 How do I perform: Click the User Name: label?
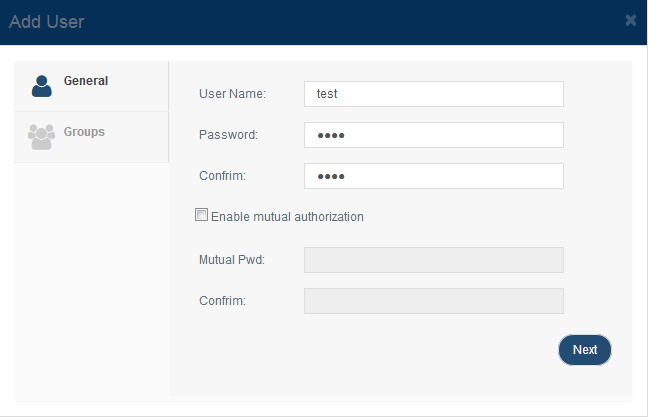[x=232, y=94]
